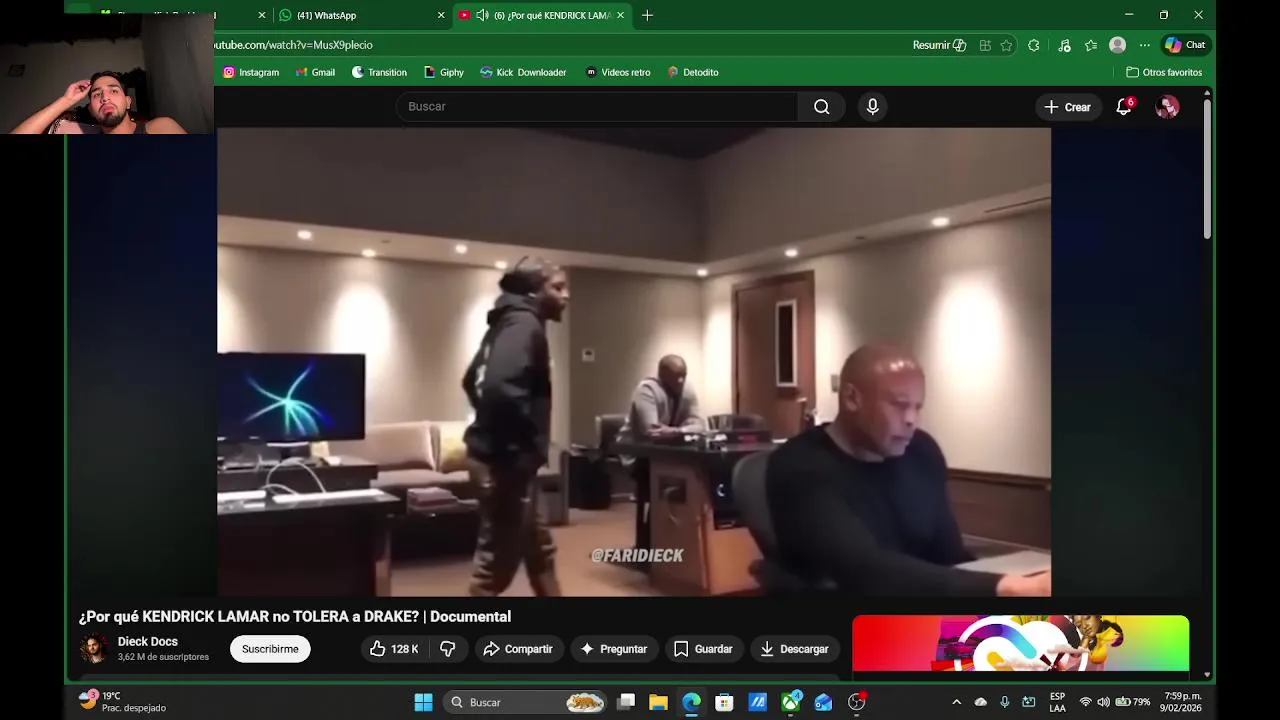The height and width of the screenshot is (720, 1280).
Task: Switch the ESP LAA input language
Action: tap(1057, 702)
